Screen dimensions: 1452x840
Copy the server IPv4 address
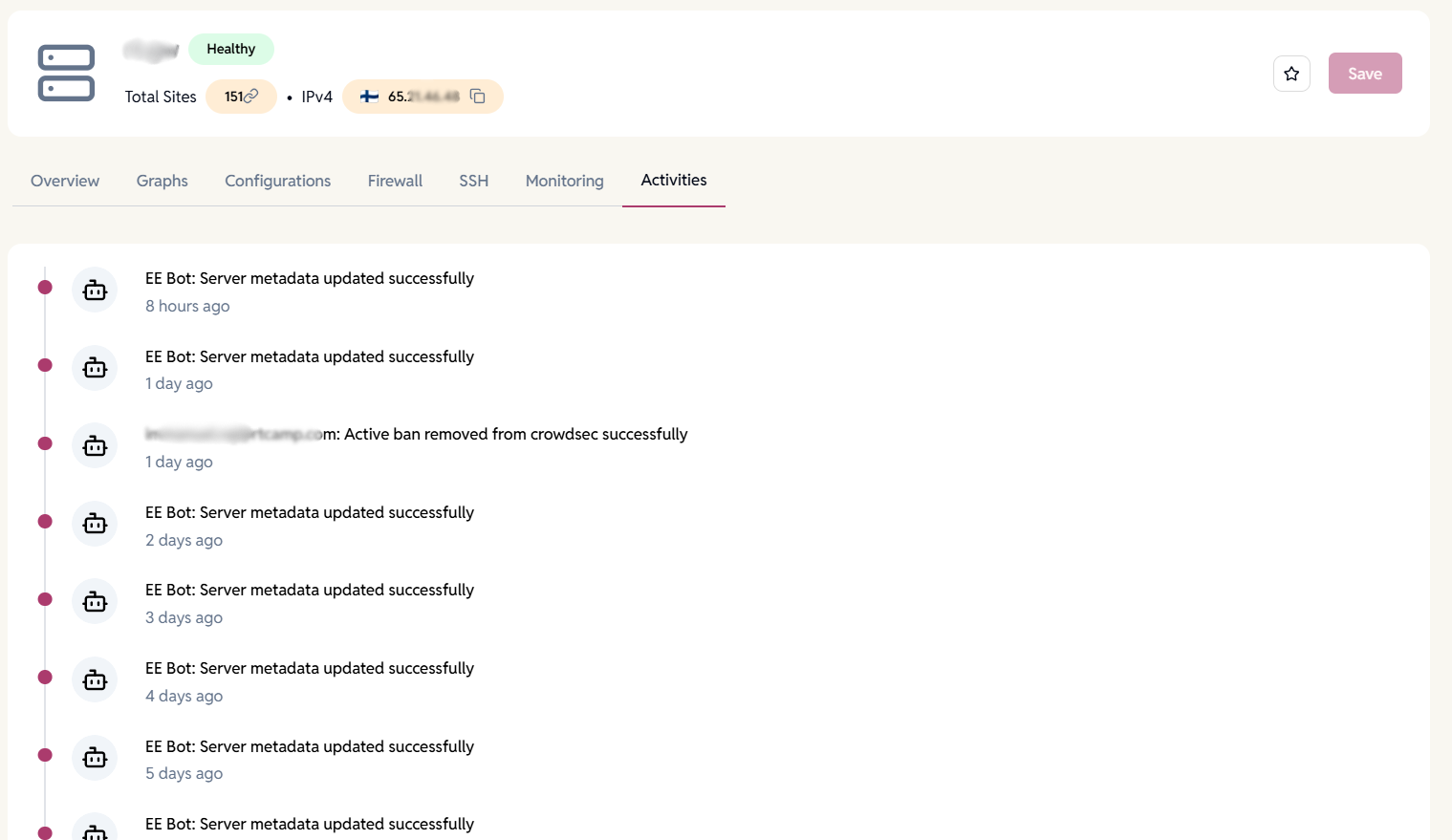(x=476, y=96)
